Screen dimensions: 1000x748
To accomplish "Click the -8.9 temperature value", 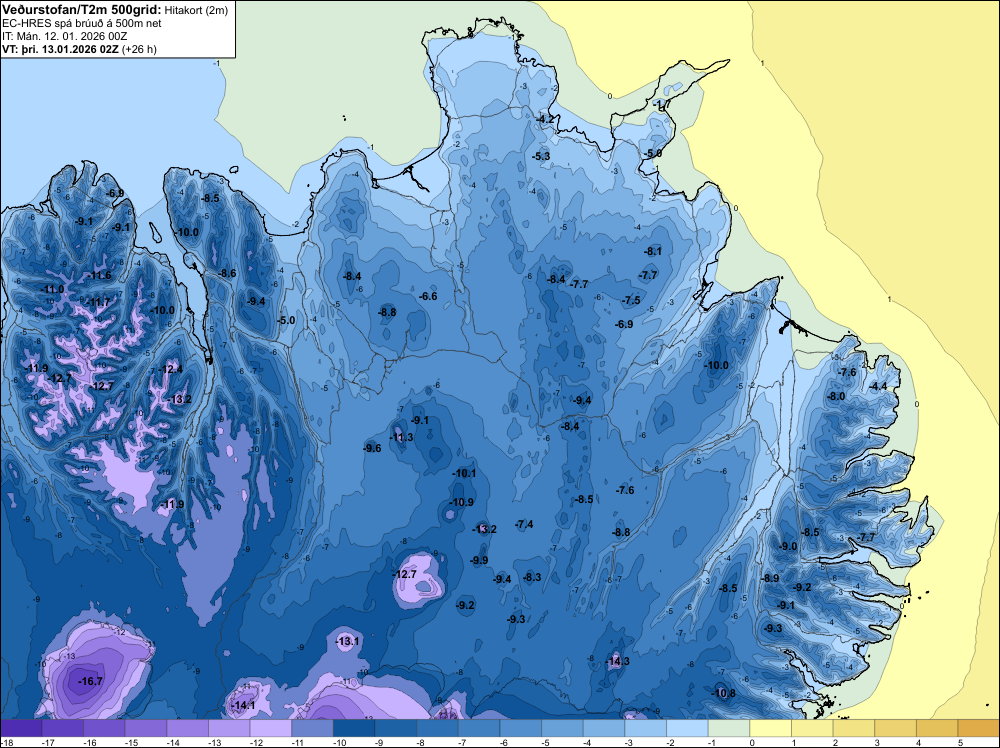I will point(770,578).
